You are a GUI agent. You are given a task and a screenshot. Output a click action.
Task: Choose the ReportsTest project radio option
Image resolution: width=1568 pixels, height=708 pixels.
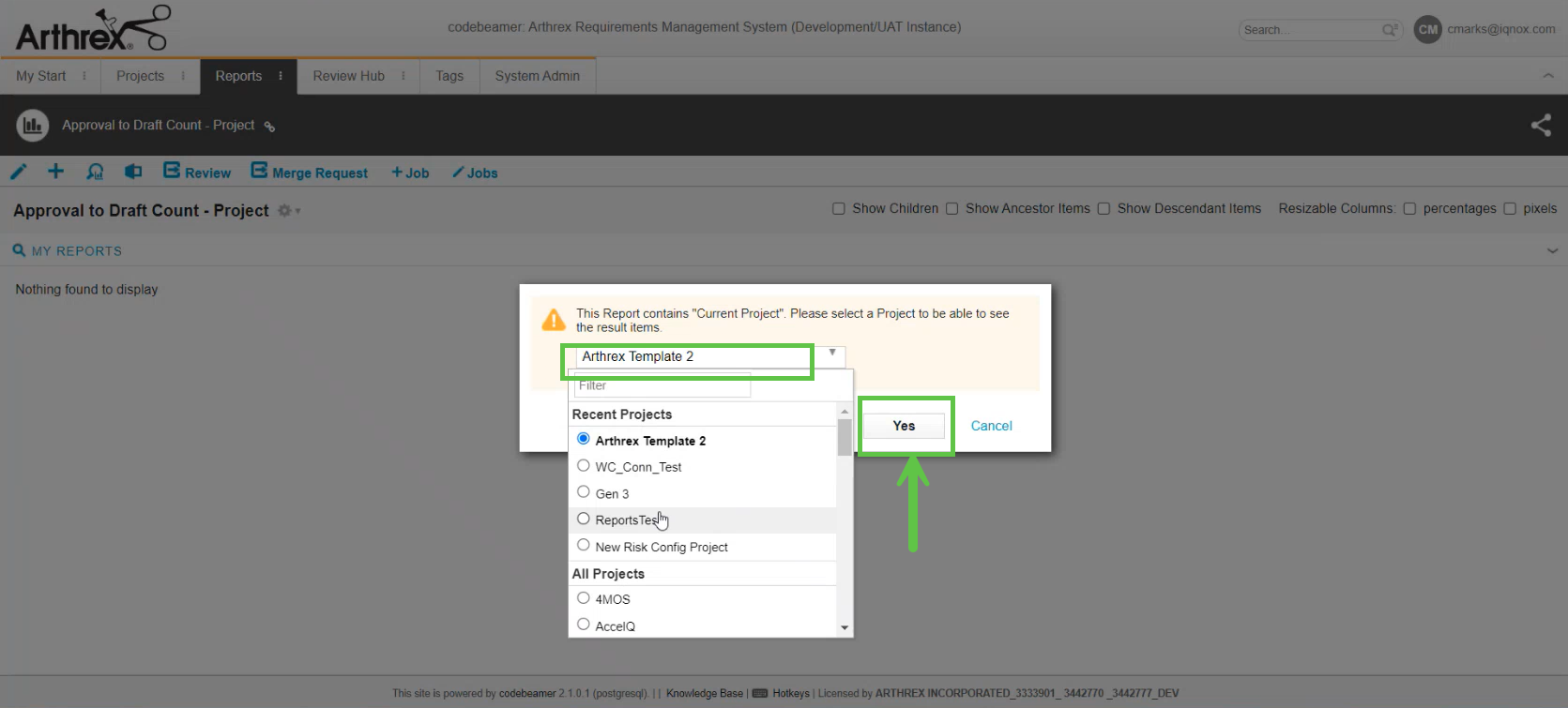(584, 519)
